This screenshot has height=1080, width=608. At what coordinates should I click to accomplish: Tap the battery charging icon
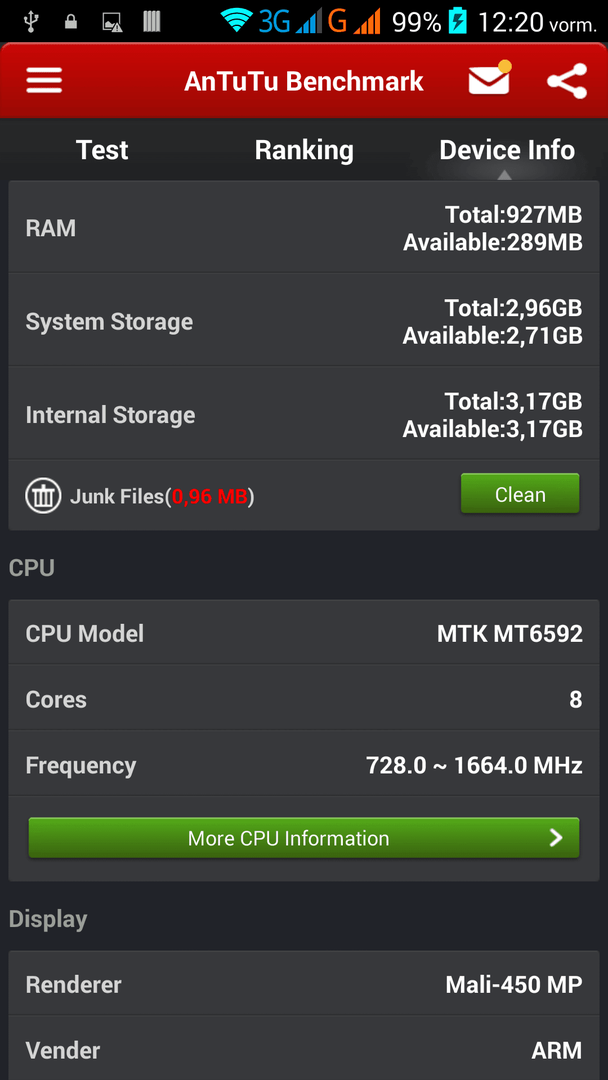pos(458,21)
